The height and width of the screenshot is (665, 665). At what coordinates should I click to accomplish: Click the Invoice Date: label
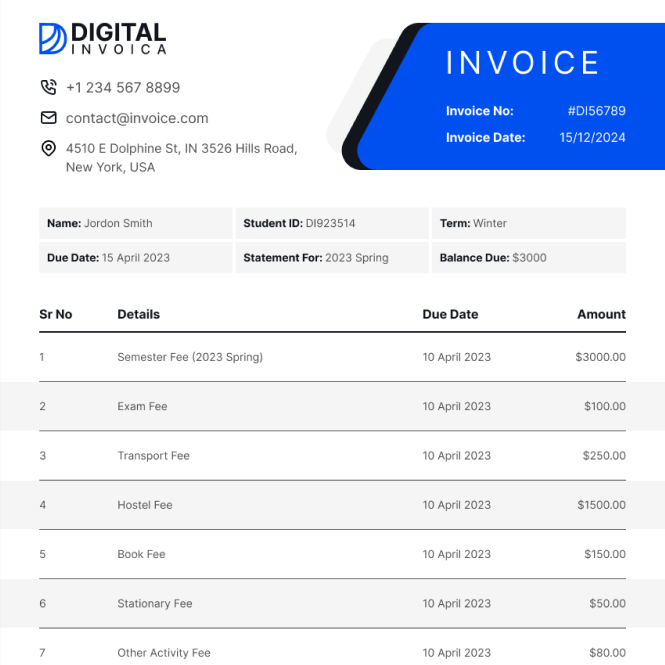click(486, 137)
